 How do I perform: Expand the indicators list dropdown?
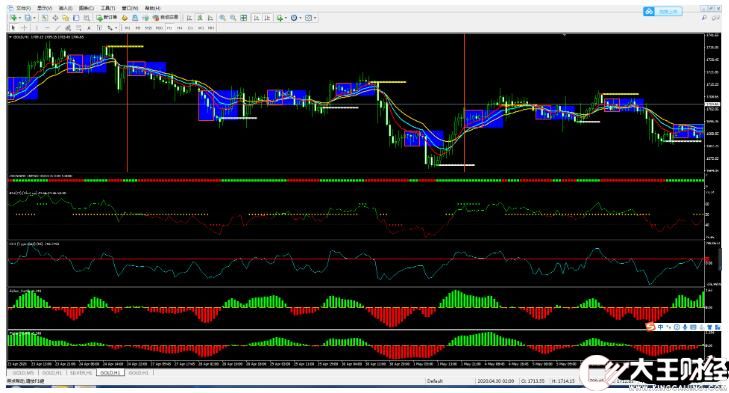pos(286,18)
